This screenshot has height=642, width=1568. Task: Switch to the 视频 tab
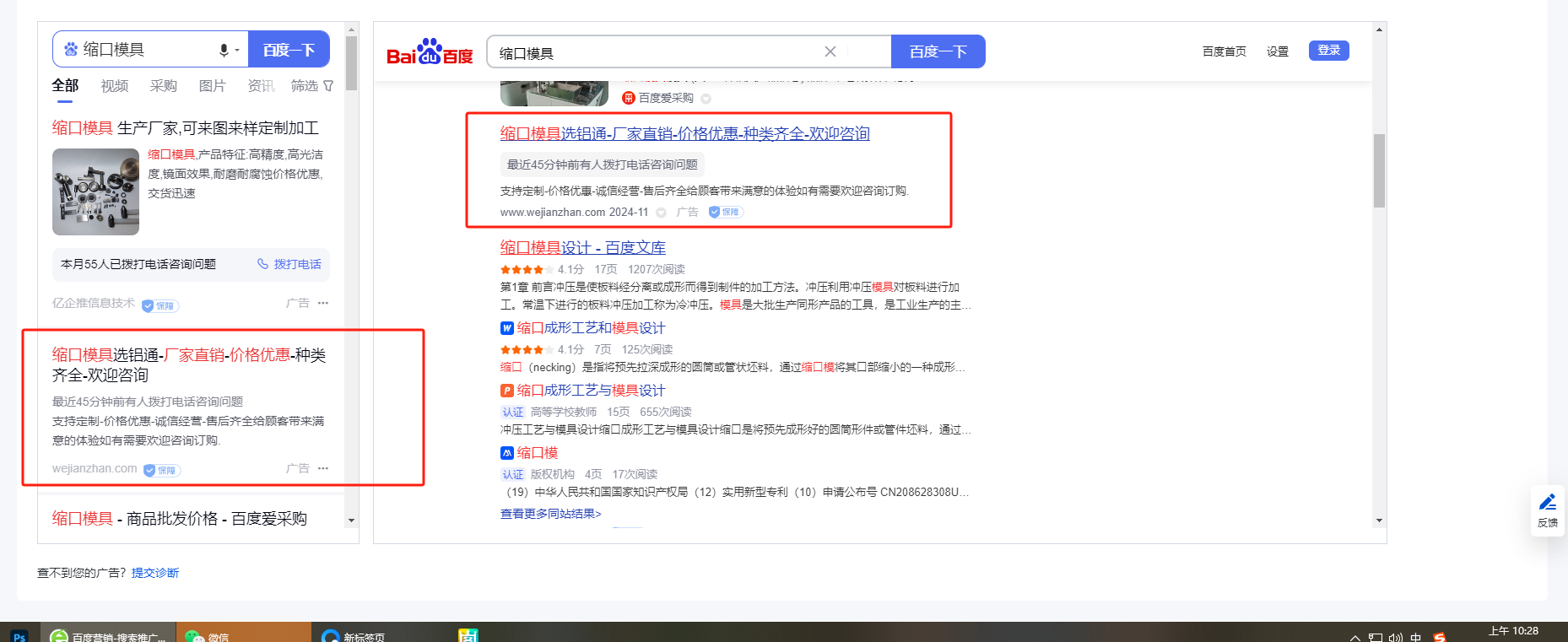[x=115, y=86]
